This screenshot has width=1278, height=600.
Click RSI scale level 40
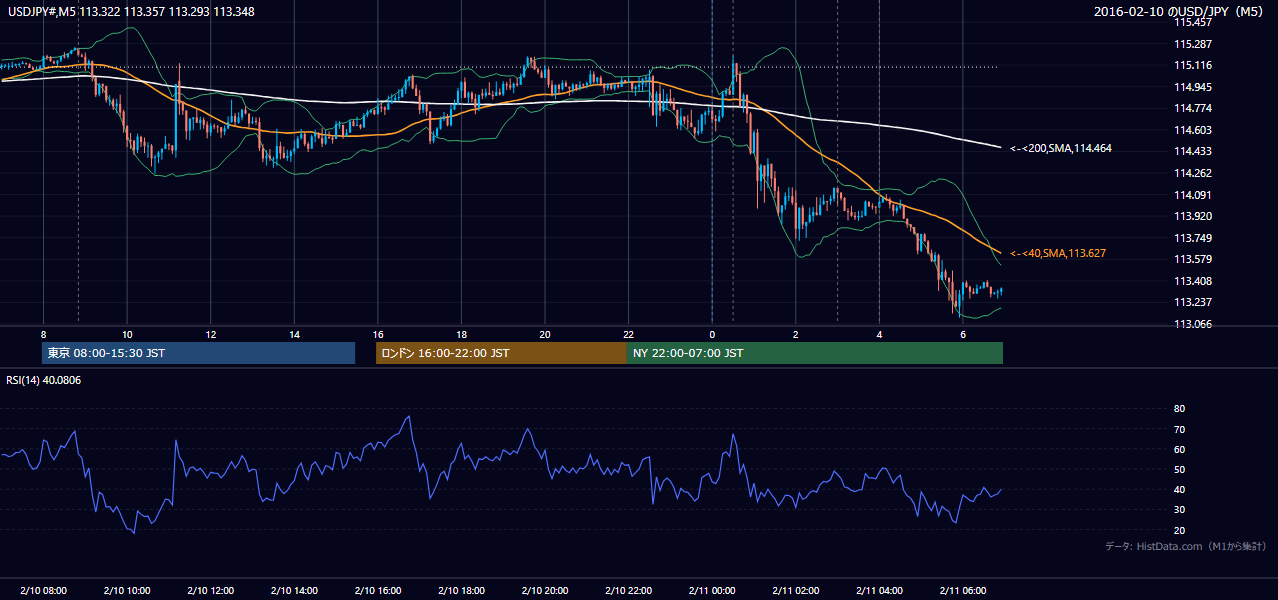click(x=1180, y=489)
